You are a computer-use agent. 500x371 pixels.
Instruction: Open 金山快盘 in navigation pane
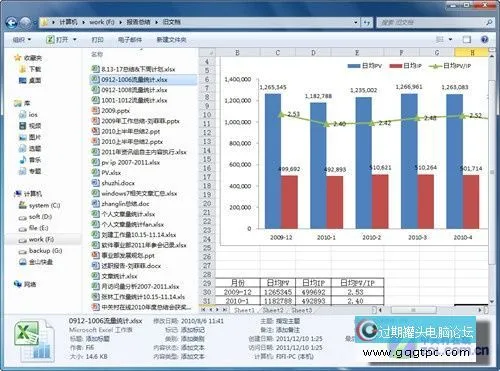(x=36, y=262)
